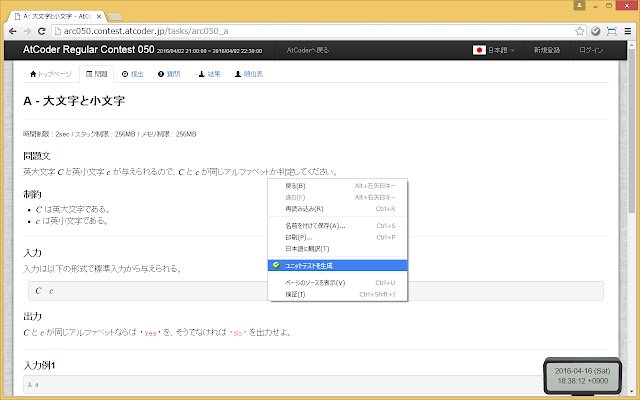Choose 検証(I) in the context menu

tap(338, 294)
